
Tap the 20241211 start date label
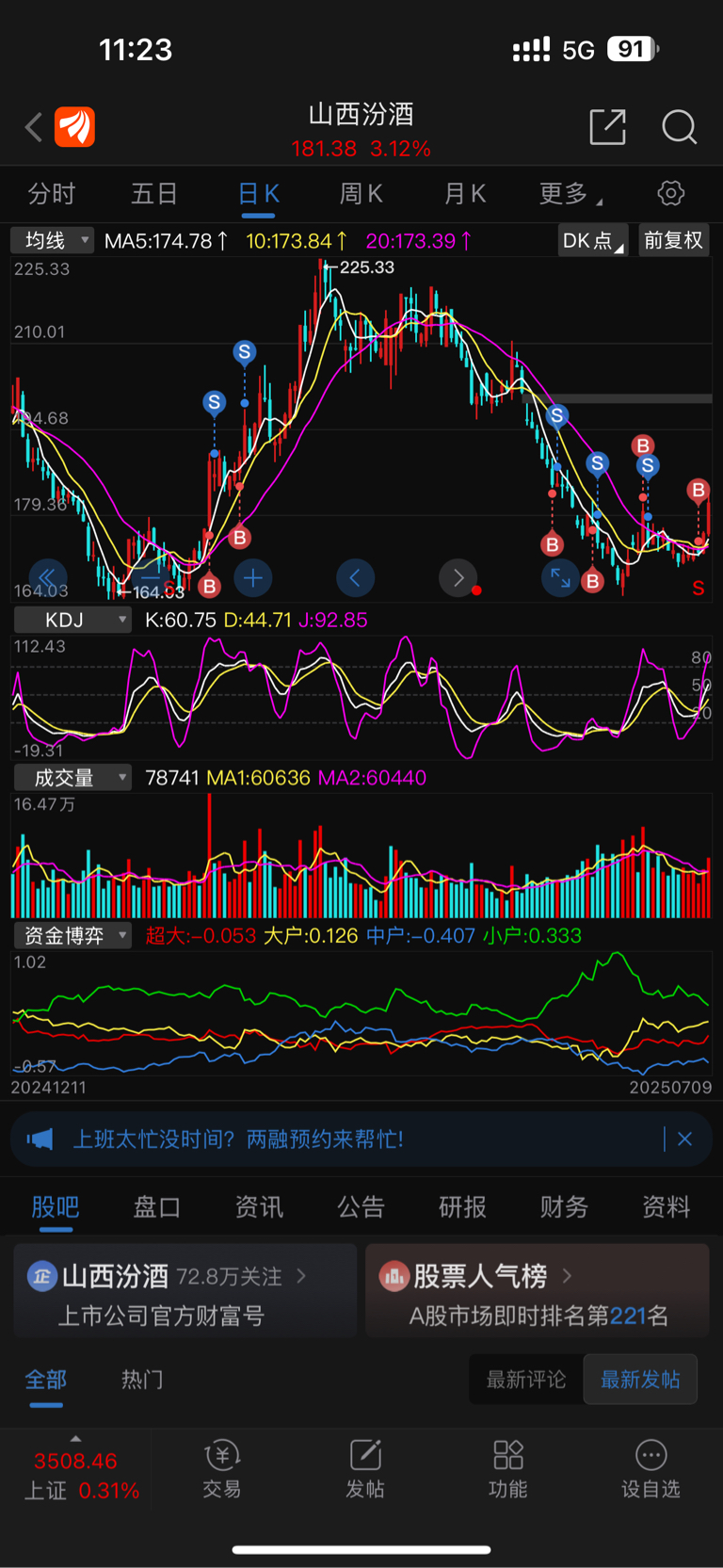pos(49,1087)
